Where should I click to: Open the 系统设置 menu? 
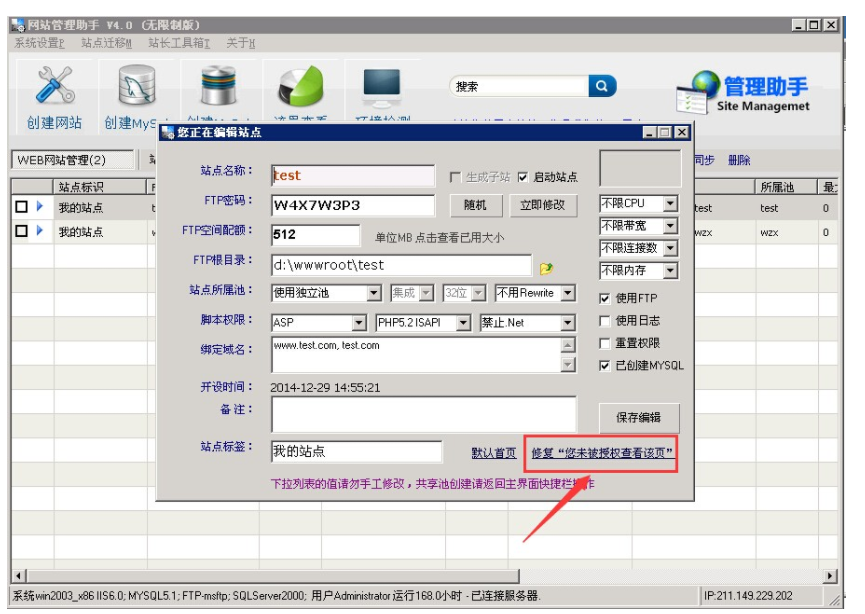[x=39, y=43]
